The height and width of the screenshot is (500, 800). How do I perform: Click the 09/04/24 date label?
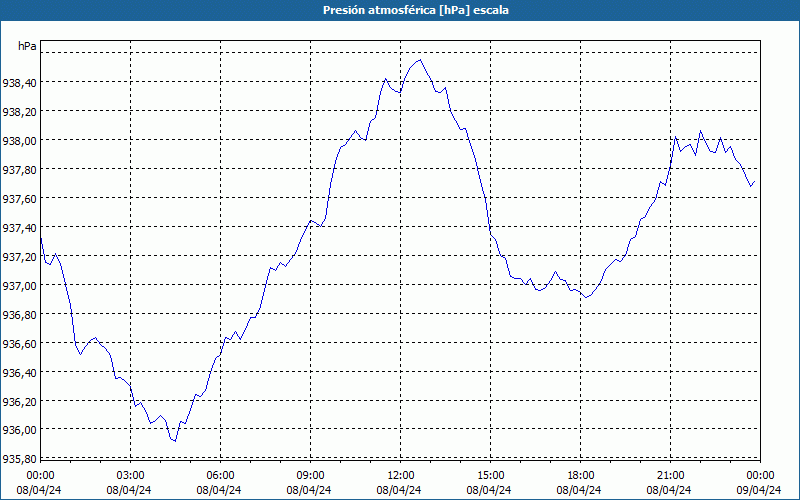point(759,490)
